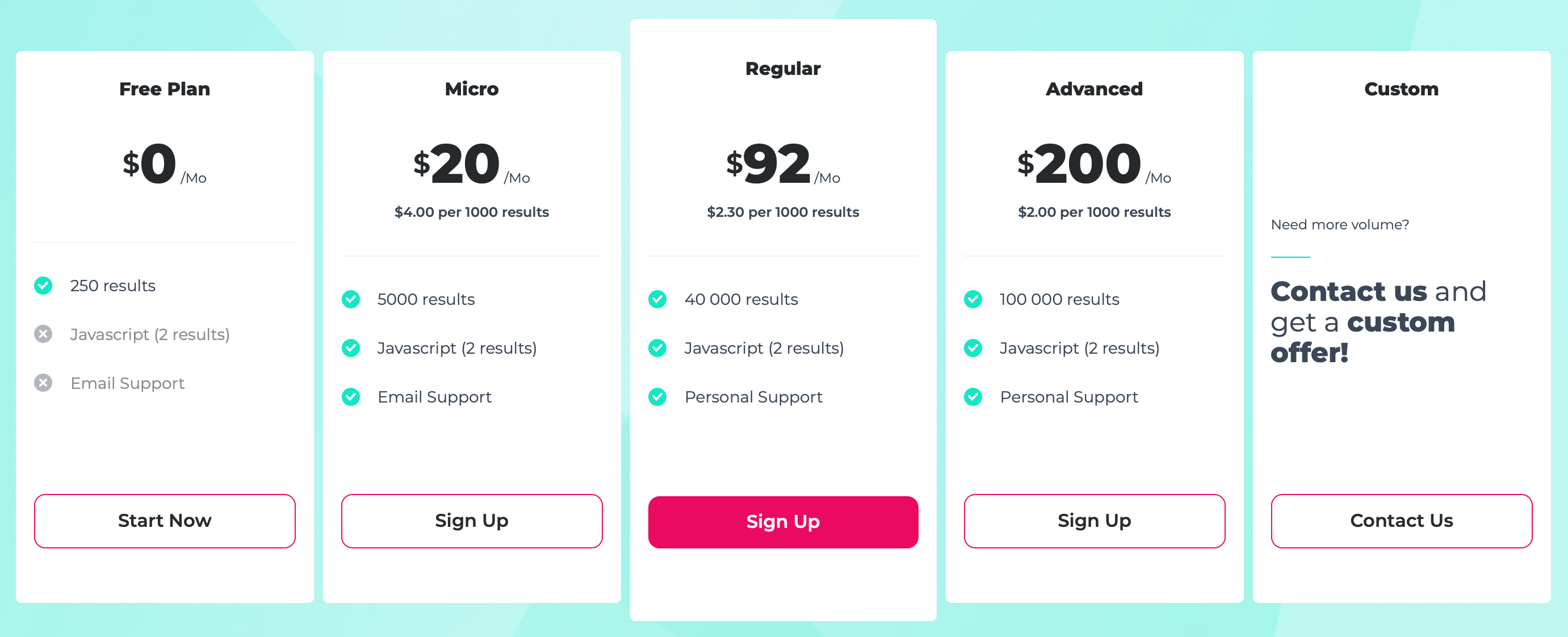The height and width of the screenshot is (637, 1568).
Task: Sign up for the Regular plan
Action: tap(783, 522)
